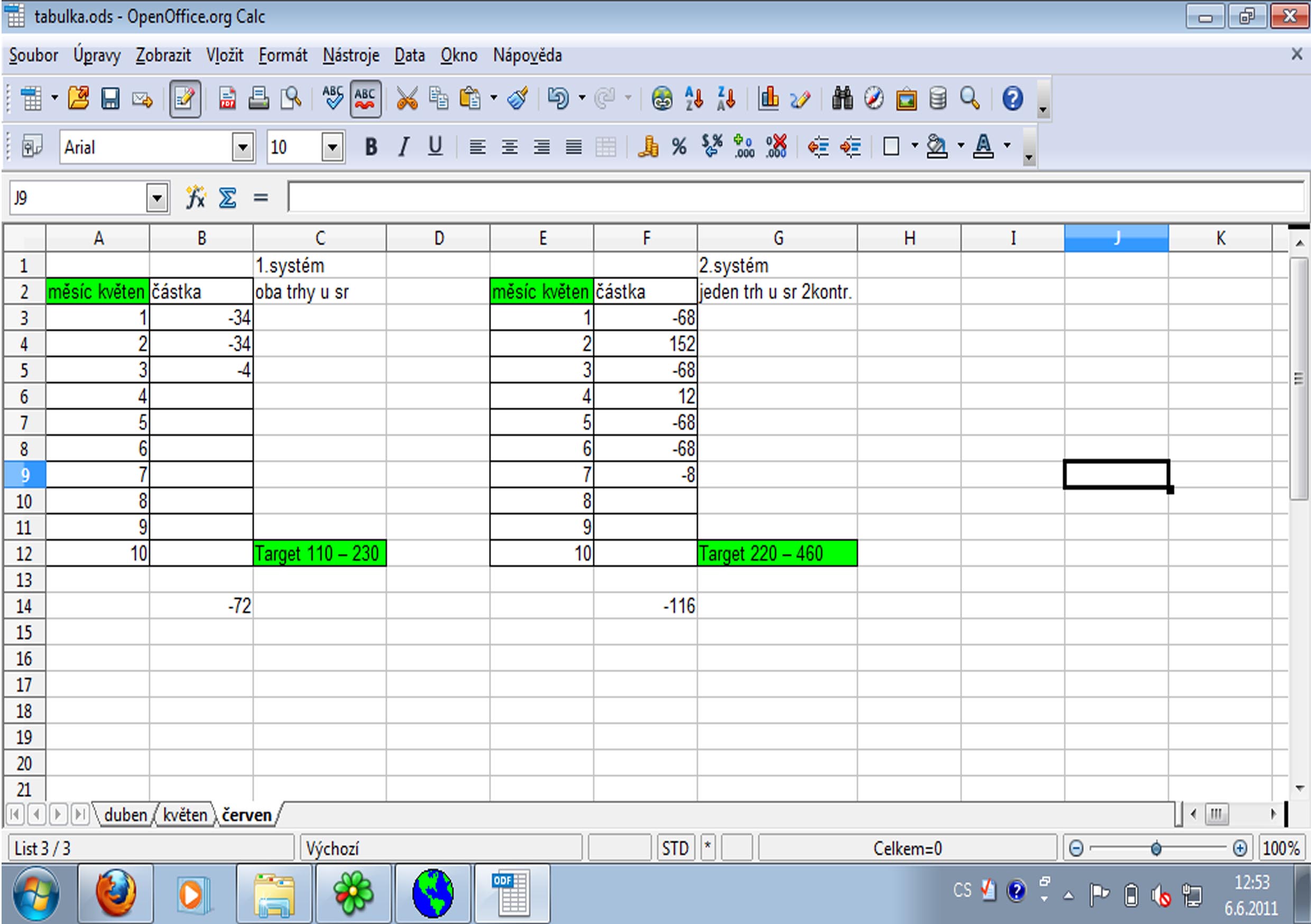Click the Sort Ascending icon

point(694,99)
